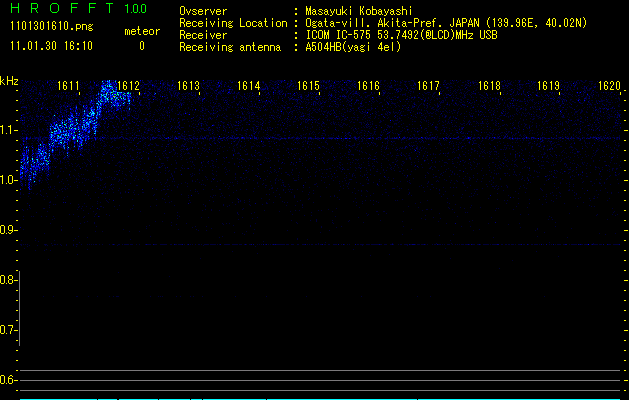
Task: Click the 1616 time marker
Action: coord(369,86)
